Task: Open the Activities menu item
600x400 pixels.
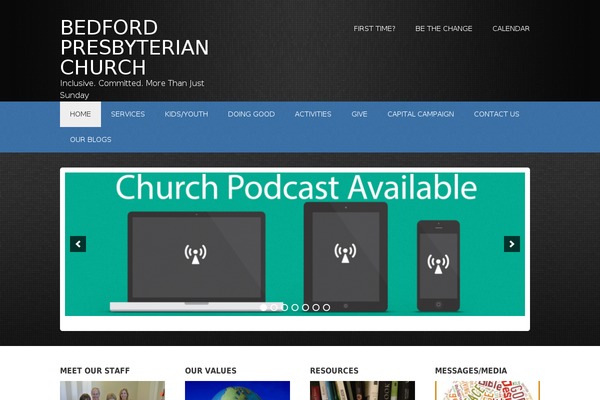Action: (x=313, y=114)
